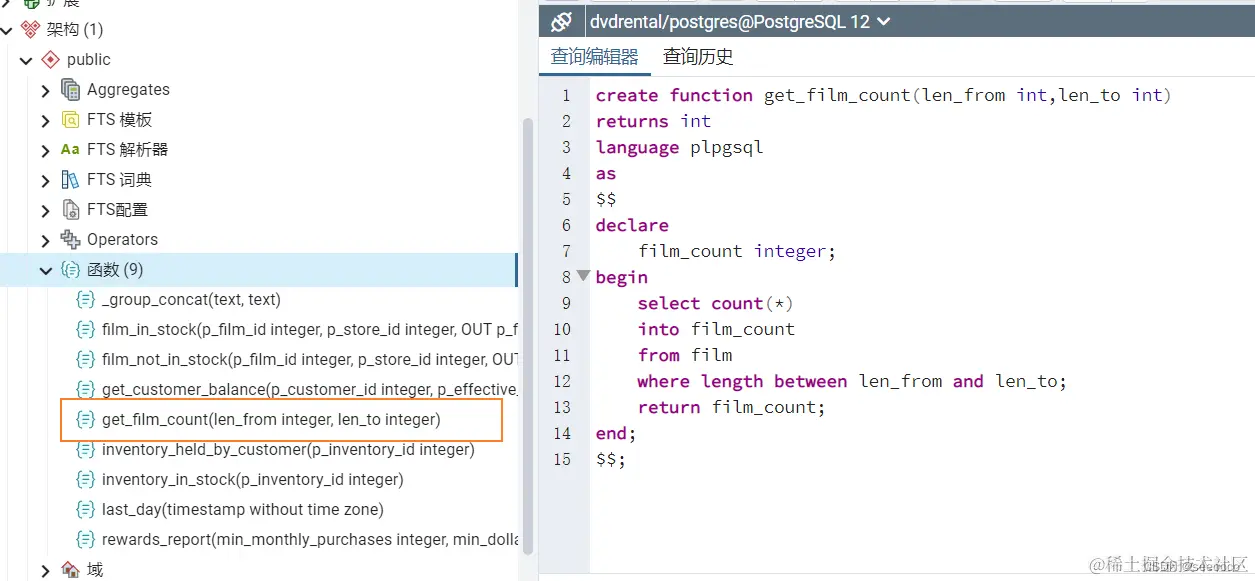Click 'end;' on line 14

point(616,433)
